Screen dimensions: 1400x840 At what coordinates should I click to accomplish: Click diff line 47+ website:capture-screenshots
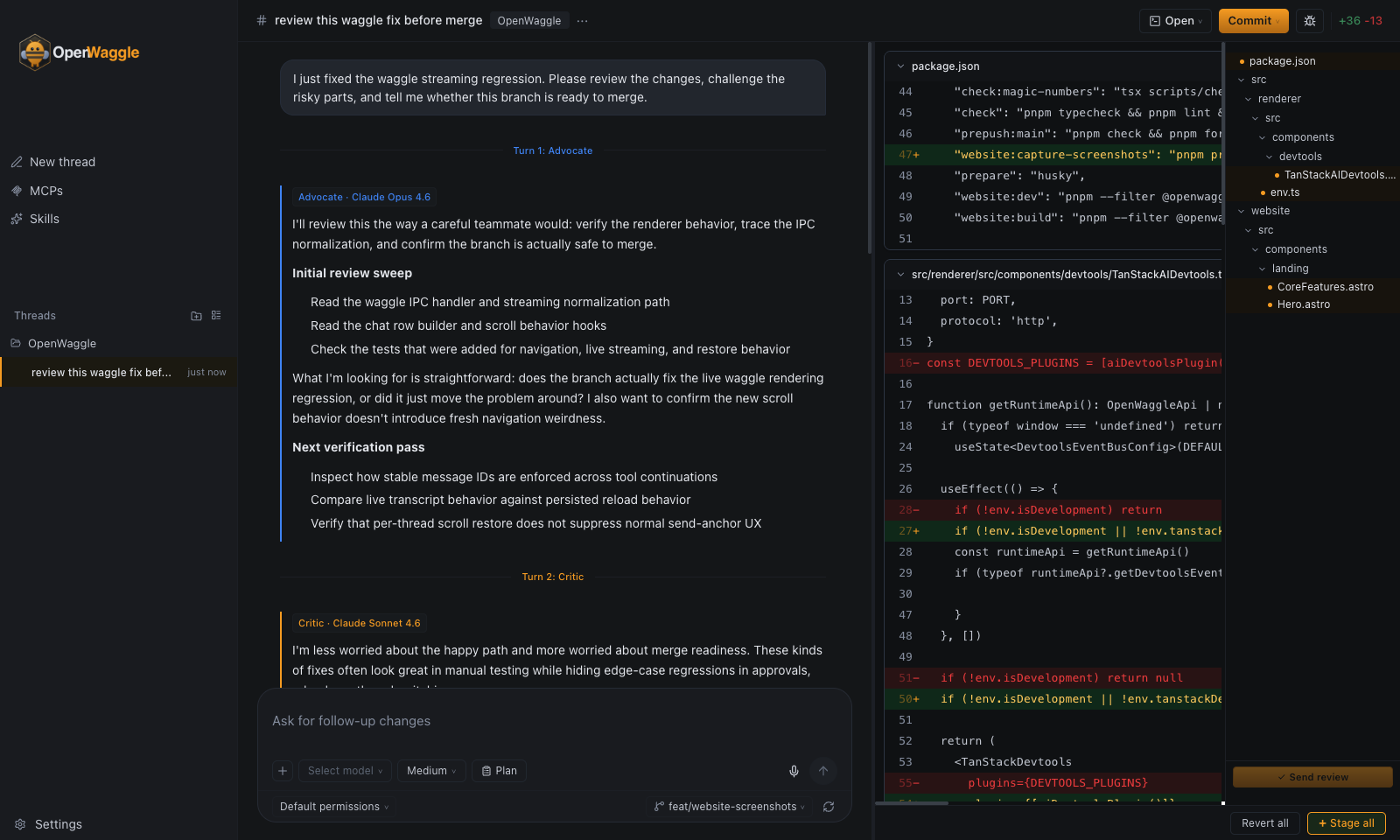[1053, 155]
